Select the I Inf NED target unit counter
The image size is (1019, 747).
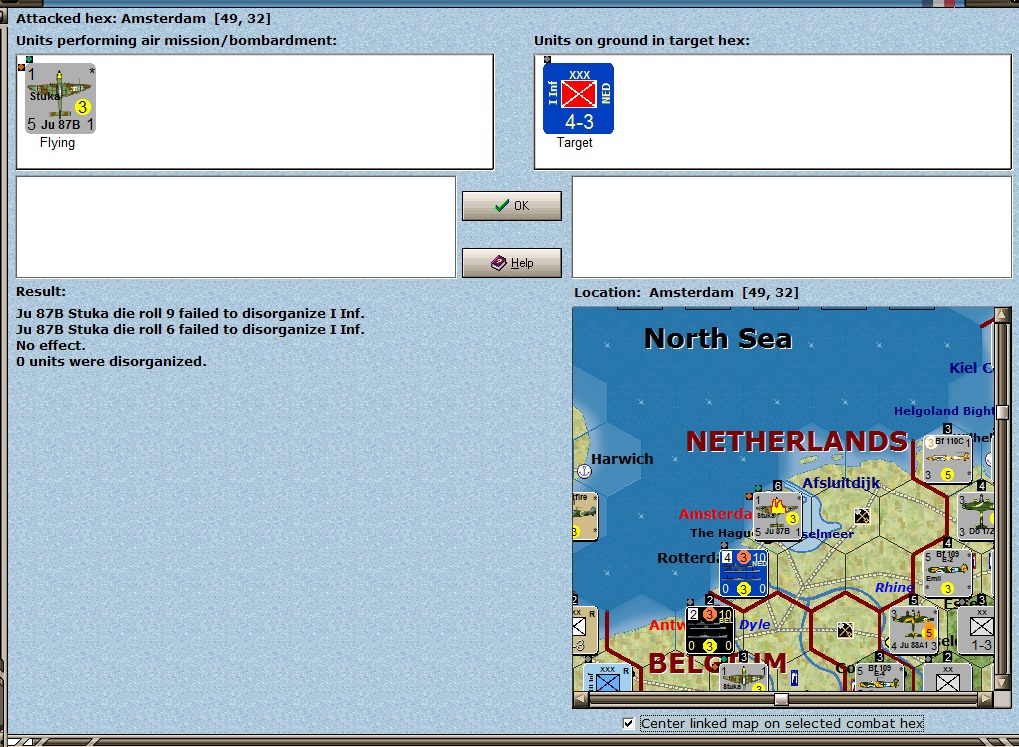tap(578, 98)
